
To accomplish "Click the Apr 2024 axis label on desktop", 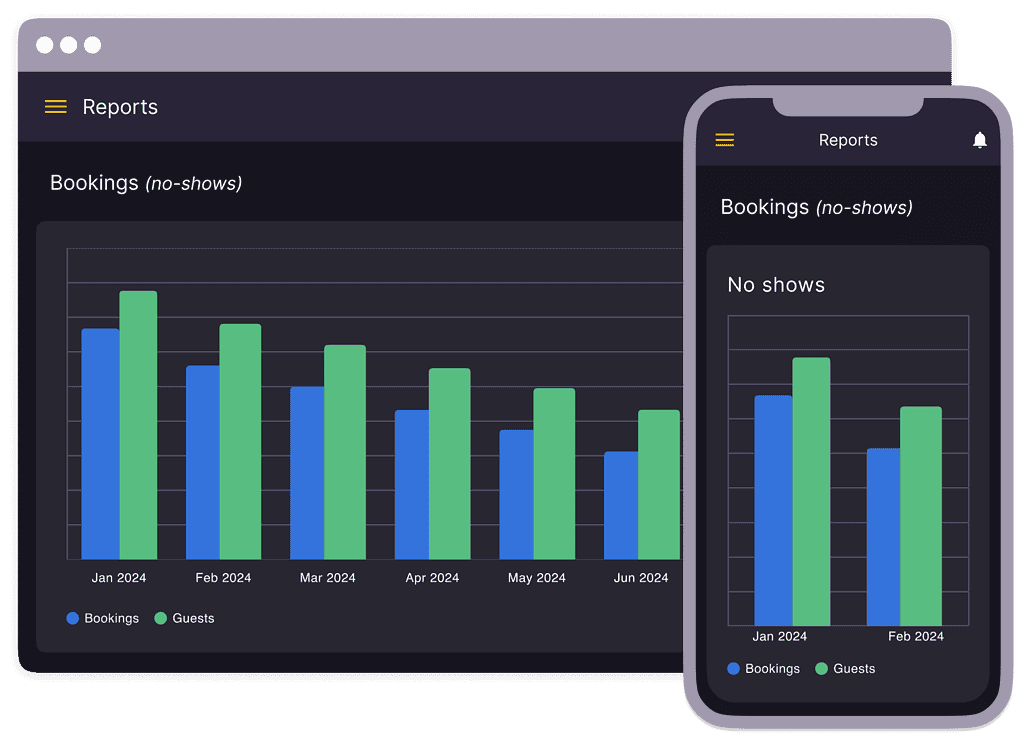I will (432, 578).
